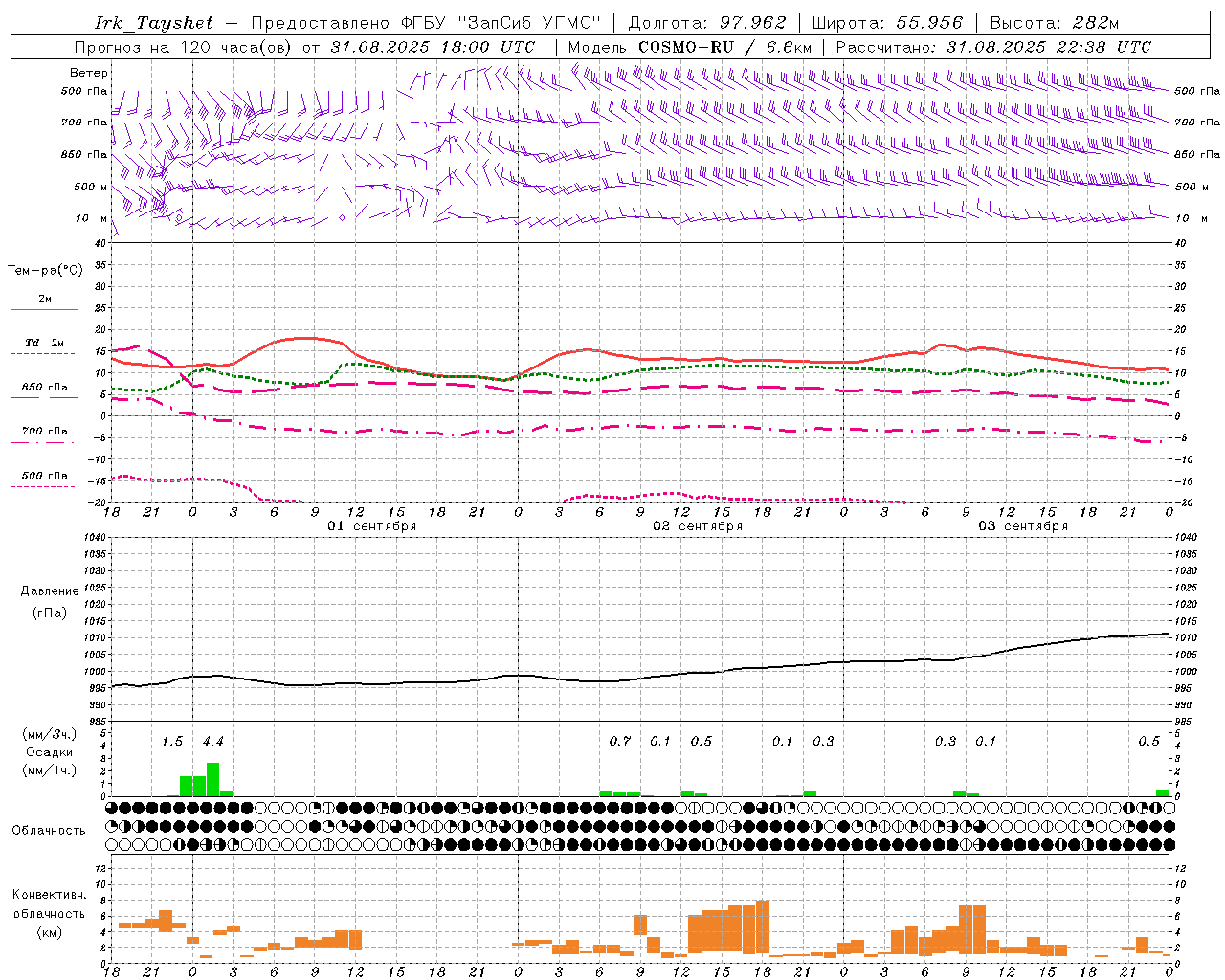Click the precipitation amount "0.7"

point(620,742)
